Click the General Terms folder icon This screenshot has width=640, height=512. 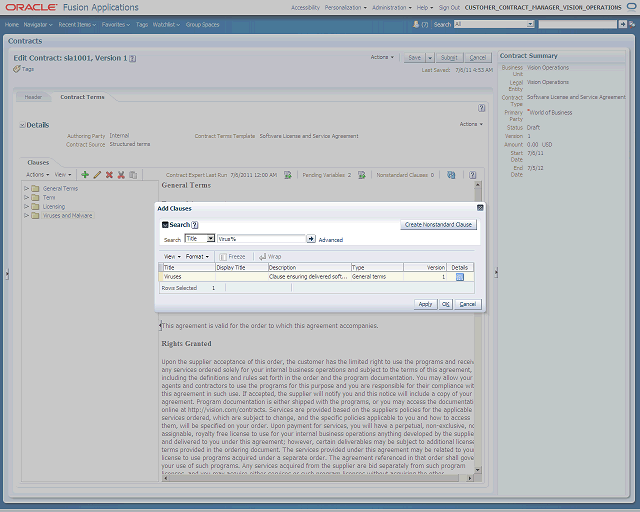[x=36, y=188]
